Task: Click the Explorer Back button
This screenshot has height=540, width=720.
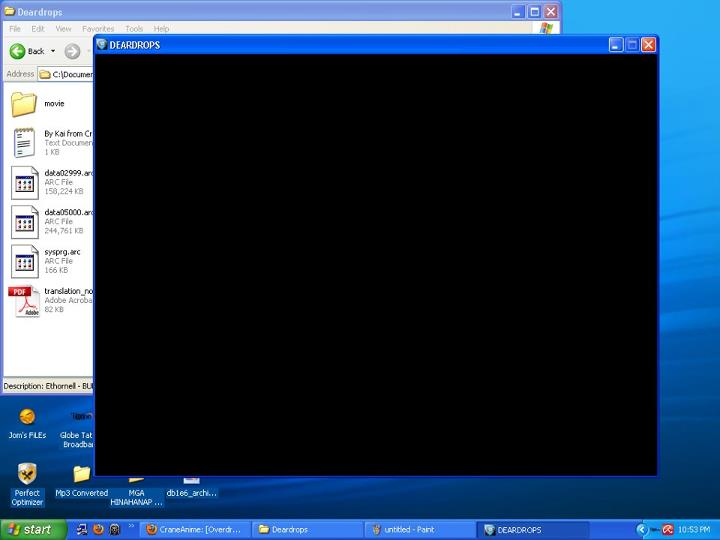Action: [26, 51]
